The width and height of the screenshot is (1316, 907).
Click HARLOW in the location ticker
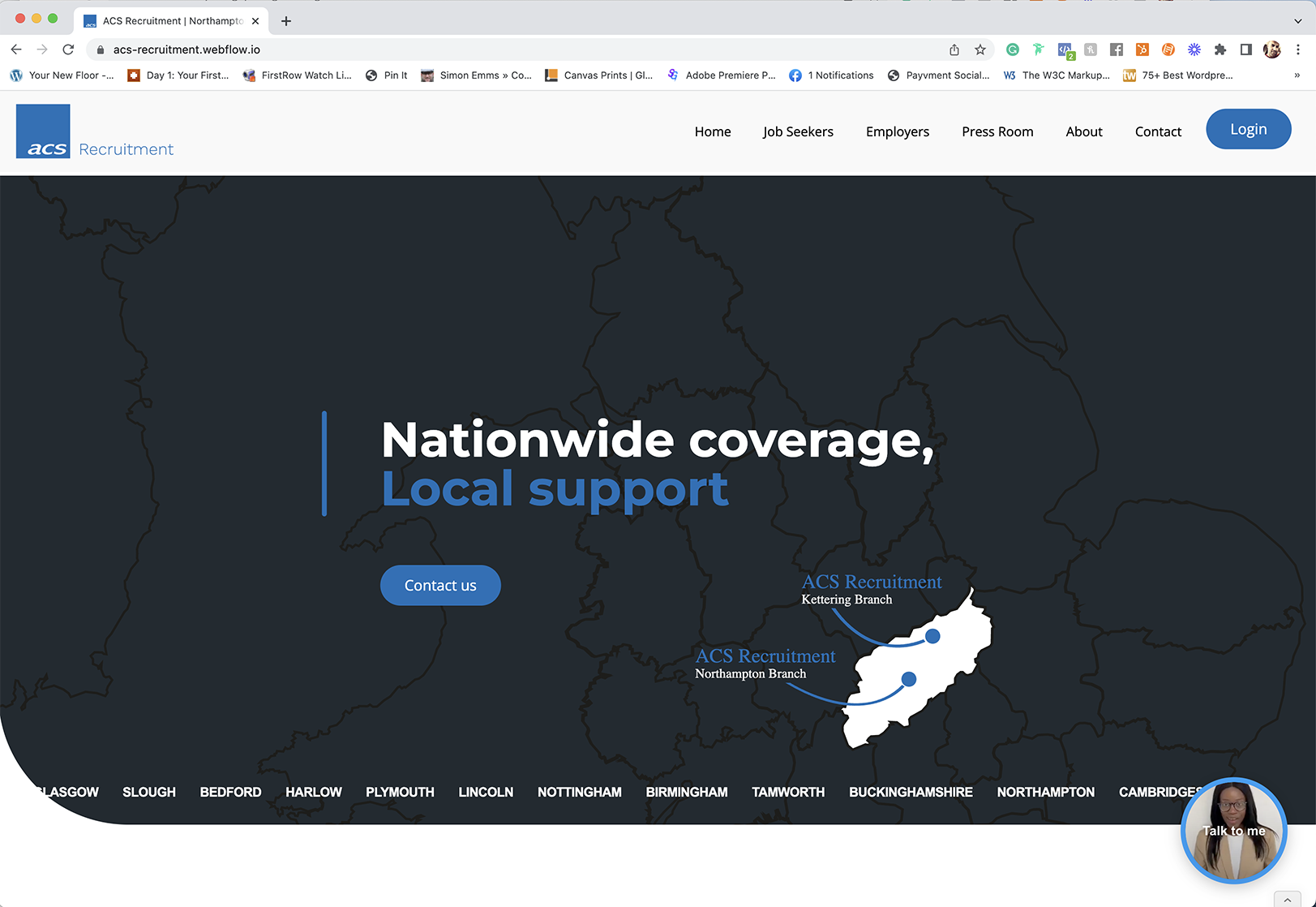[x=314, y=792]
